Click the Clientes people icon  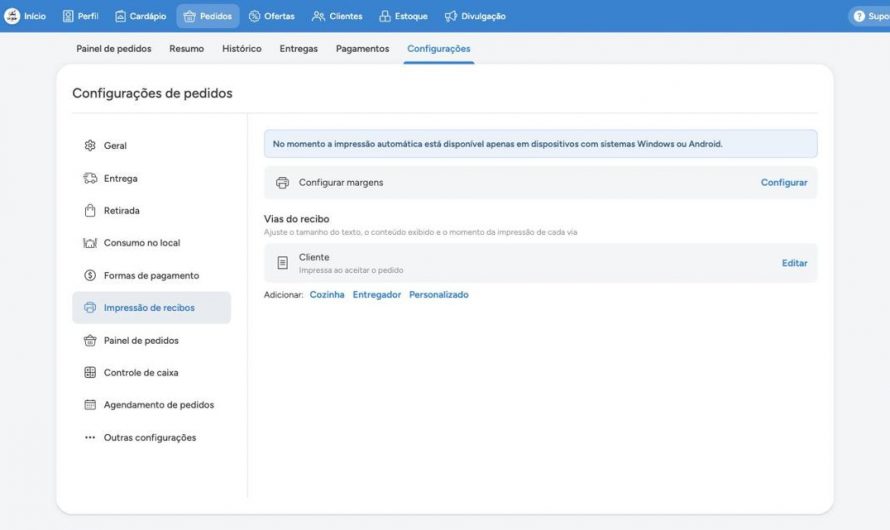[318, 16]
